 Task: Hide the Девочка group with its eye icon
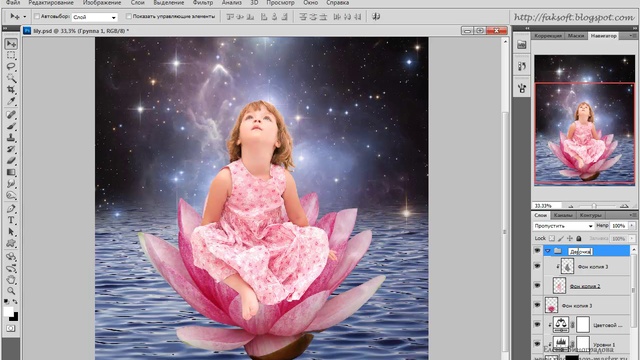(537, 251)
